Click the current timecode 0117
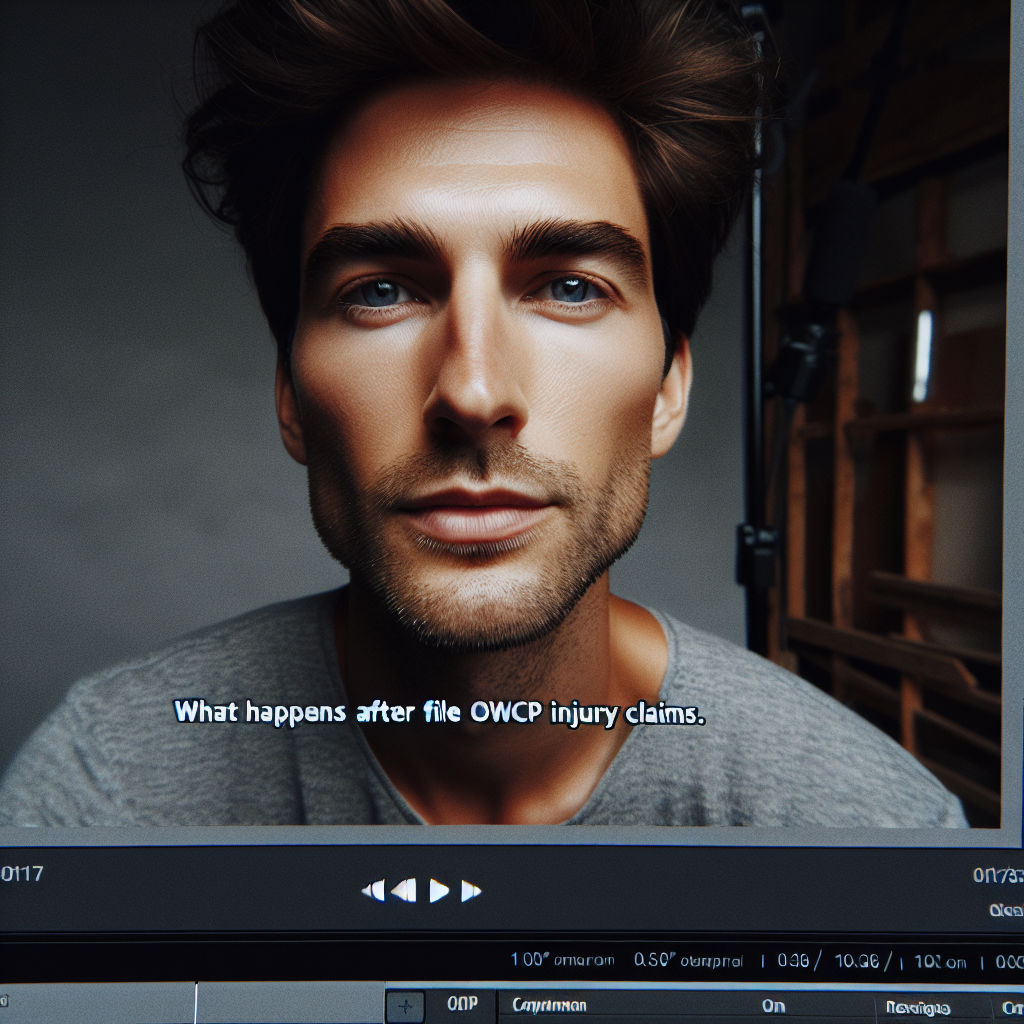The image size is (1024, 1024). pos(22,874)
